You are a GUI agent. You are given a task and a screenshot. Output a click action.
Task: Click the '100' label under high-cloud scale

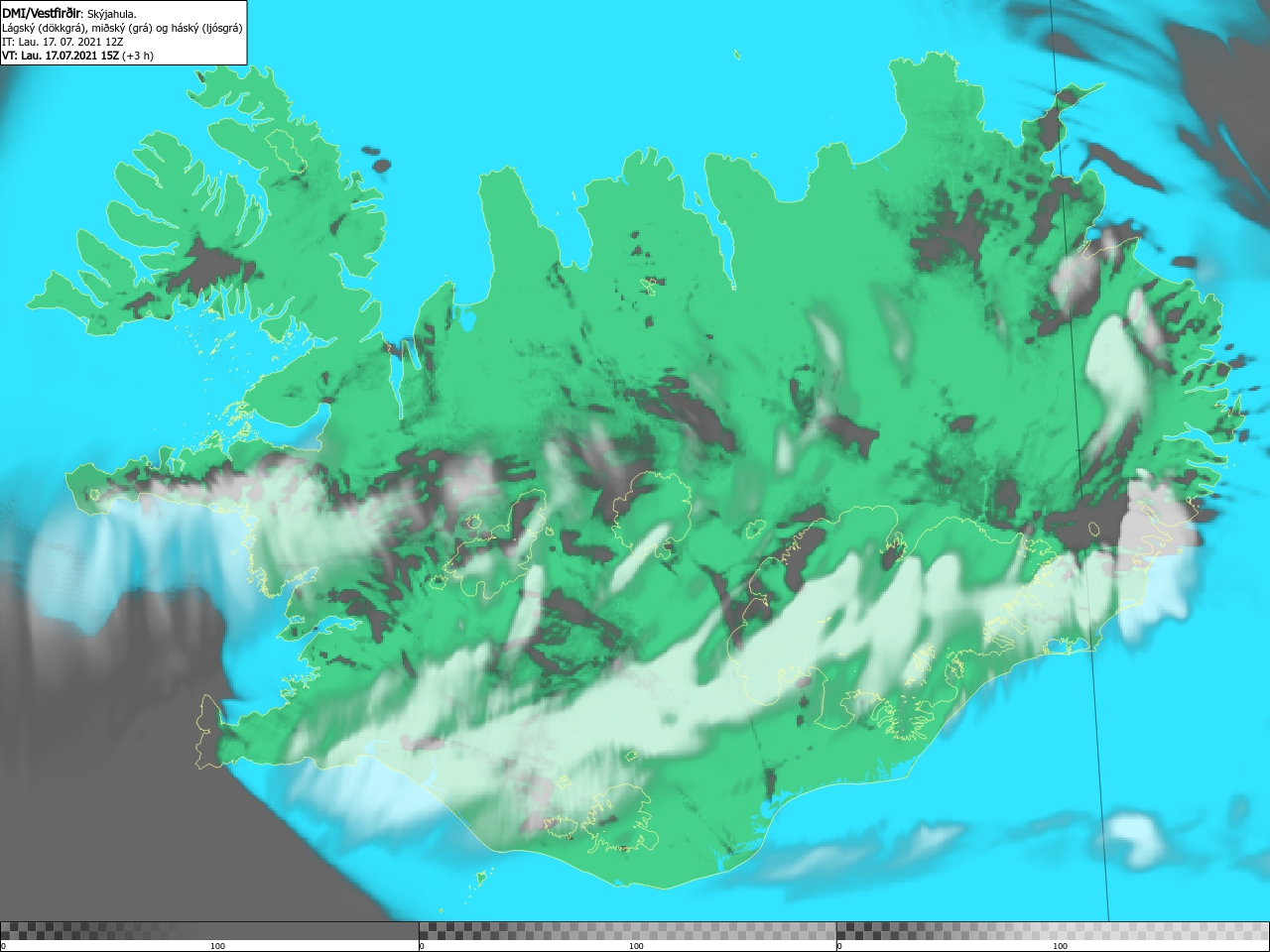coord(1060,946)
